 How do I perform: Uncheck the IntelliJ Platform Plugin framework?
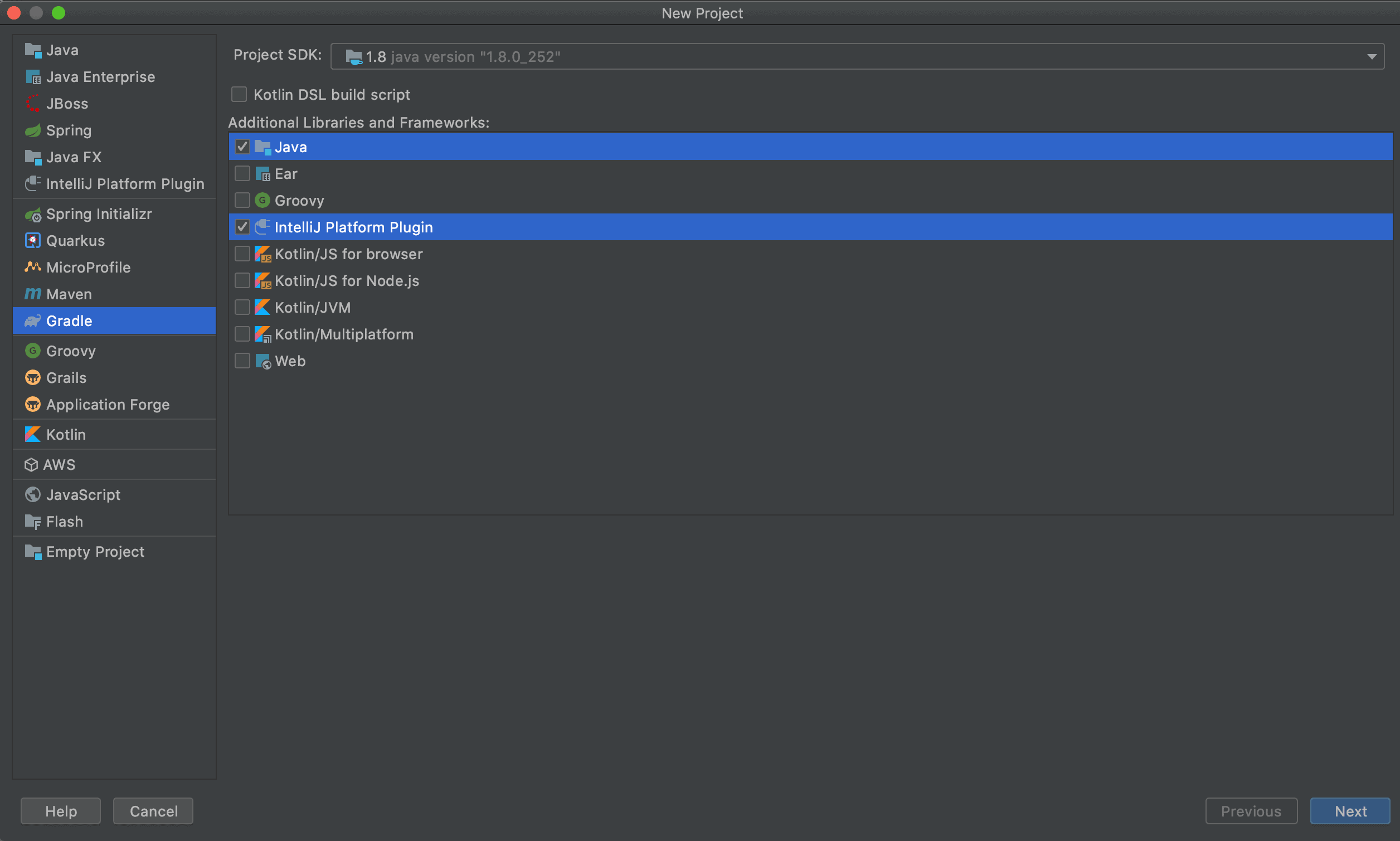[x=242, y=227]
